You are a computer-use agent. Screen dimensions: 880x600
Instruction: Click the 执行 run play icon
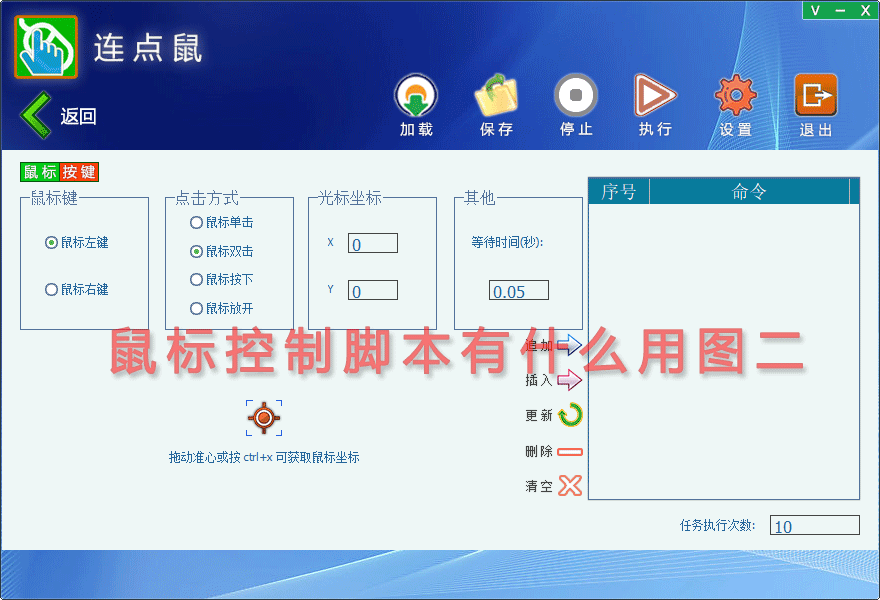coord(655,96)
